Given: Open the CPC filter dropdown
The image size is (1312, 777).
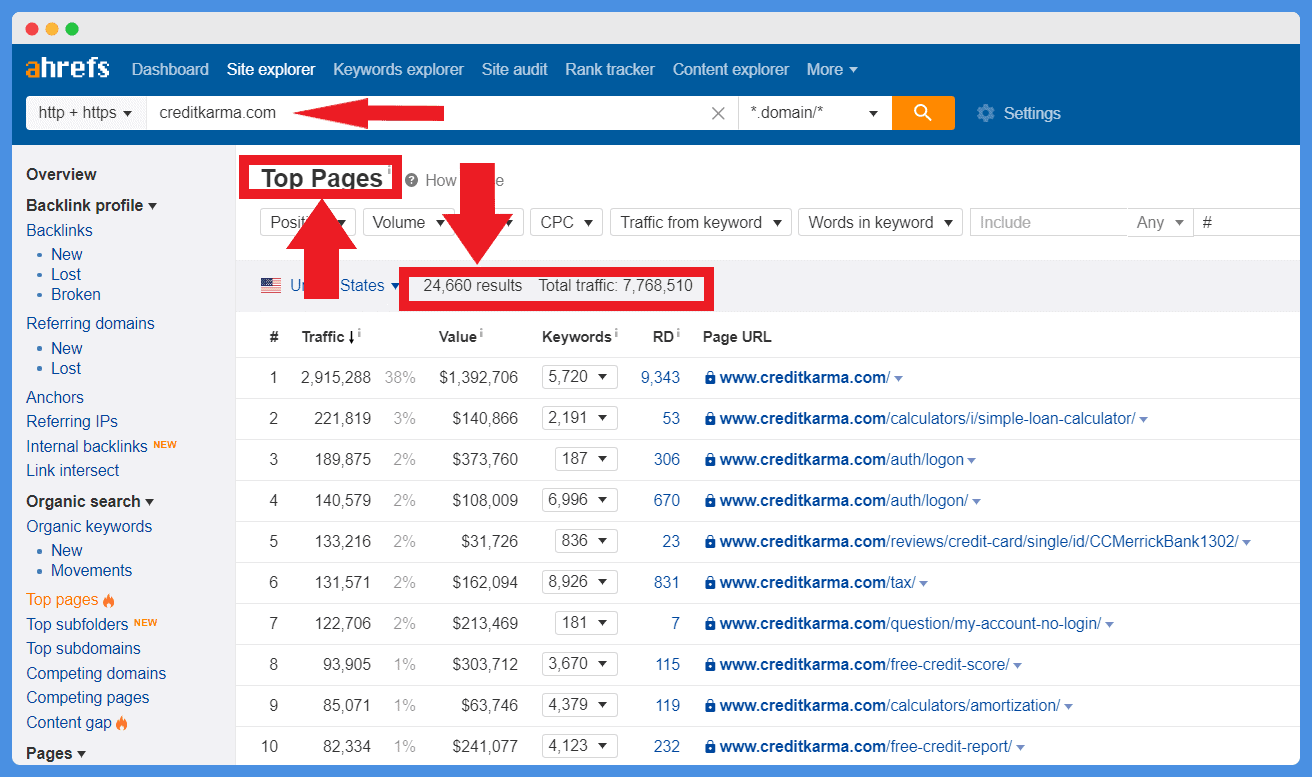Looking at the screenshot, I should coord(566,222).
